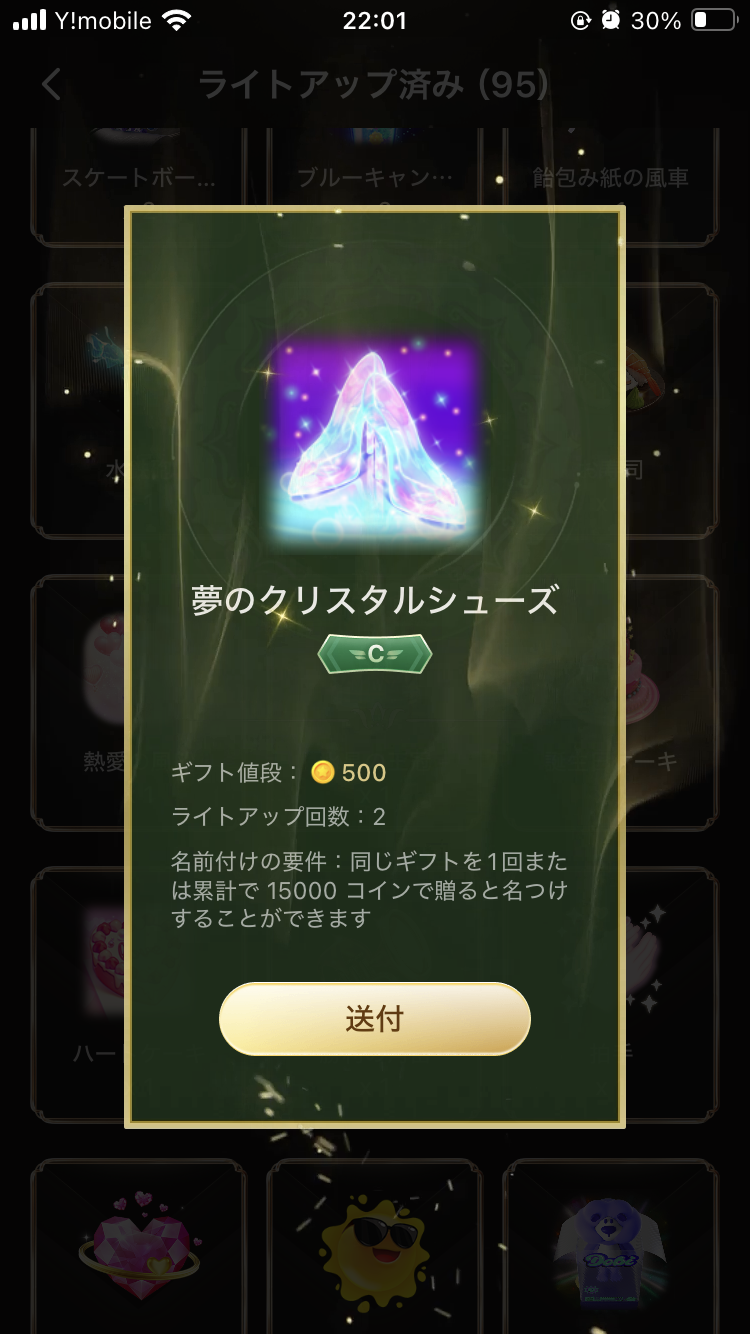Image resolution: width=750 pixels, height=1334 pixels.
Task: Tap the green C rank badge
Action: click(375, 654)
